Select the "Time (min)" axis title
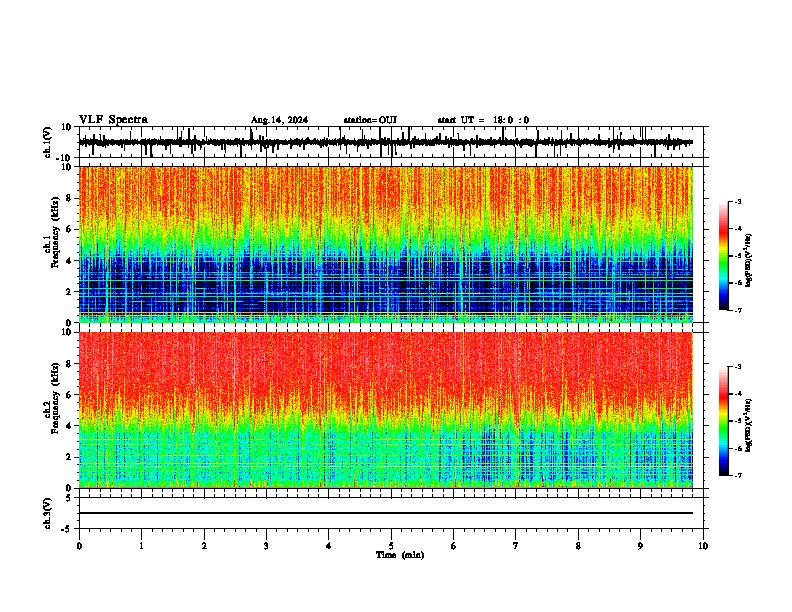Viewport: 792px width, 612px height. click(x=400, y=555)
